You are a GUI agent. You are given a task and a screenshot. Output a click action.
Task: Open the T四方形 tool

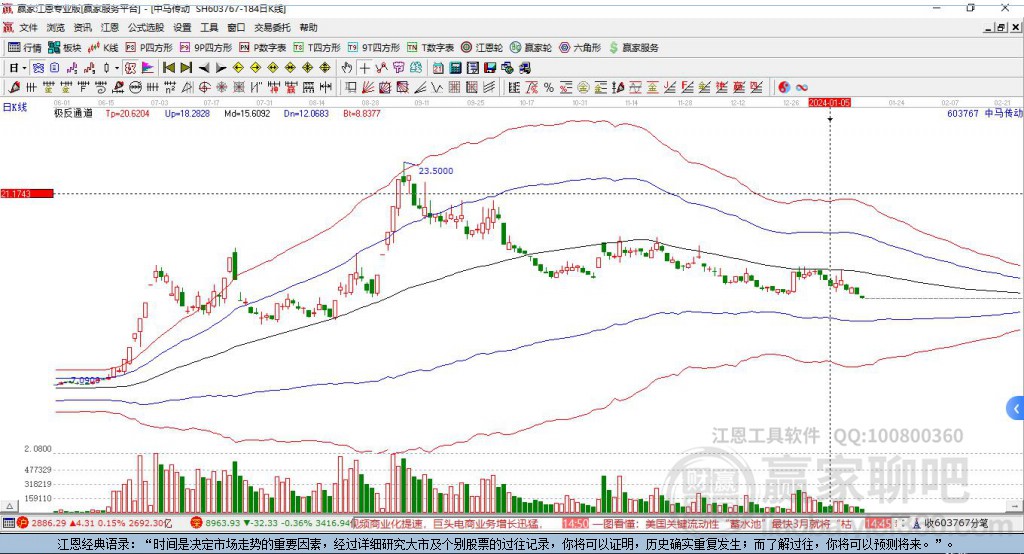(317, 48)
